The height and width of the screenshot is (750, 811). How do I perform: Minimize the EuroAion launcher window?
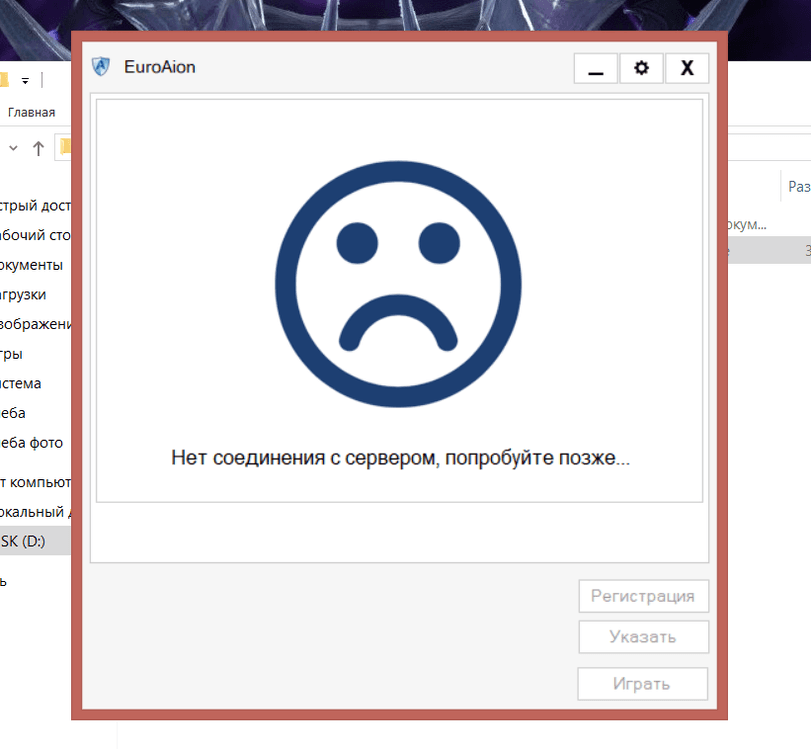(596, 68)
